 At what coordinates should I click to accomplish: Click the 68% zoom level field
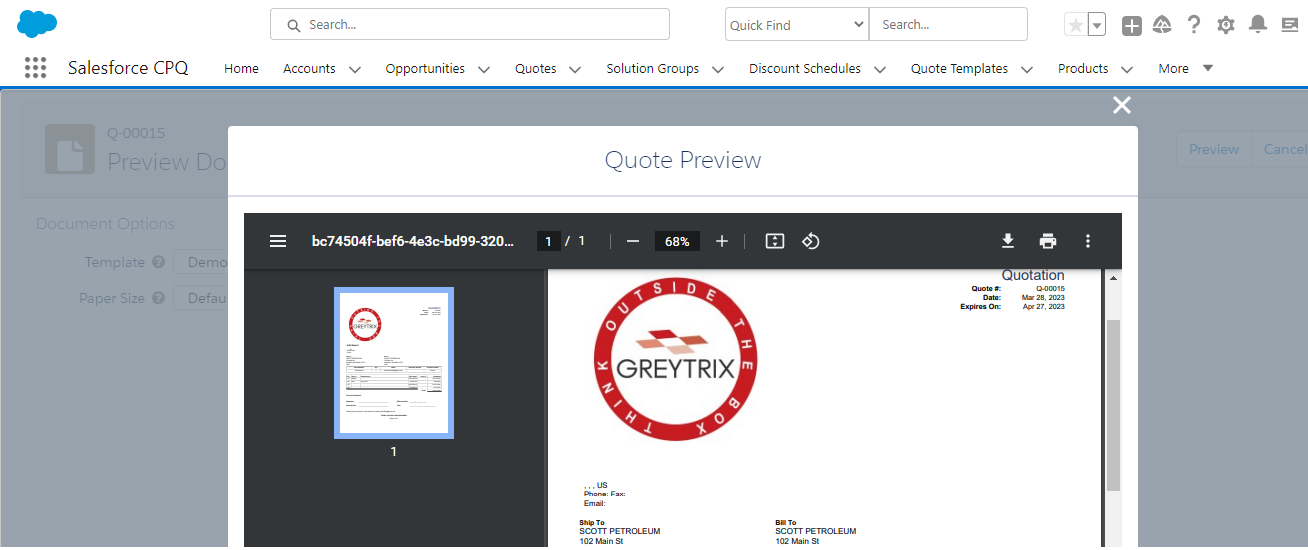[677, 241]
